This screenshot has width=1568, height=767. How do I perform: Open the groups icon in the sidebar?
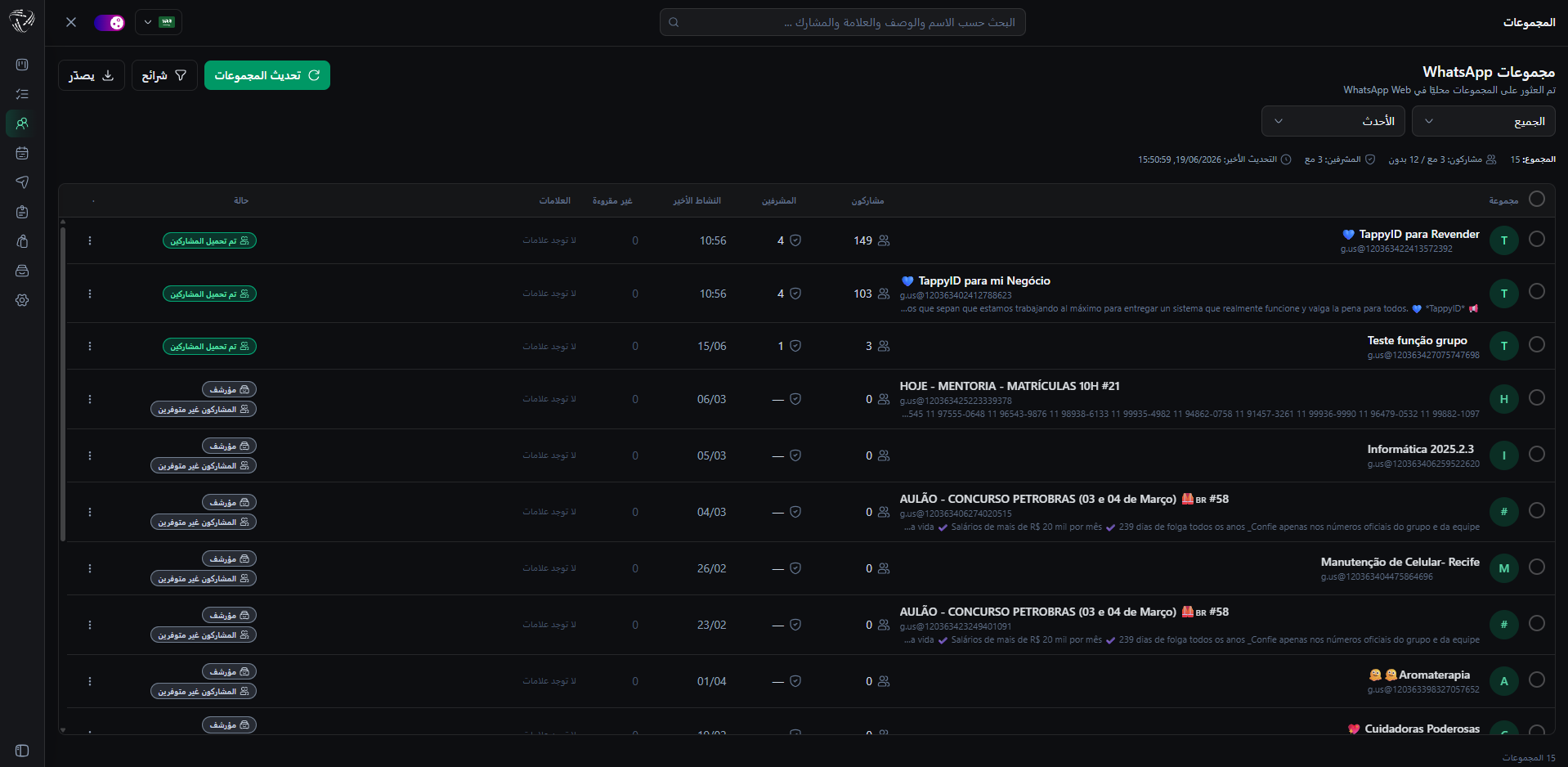22,123
